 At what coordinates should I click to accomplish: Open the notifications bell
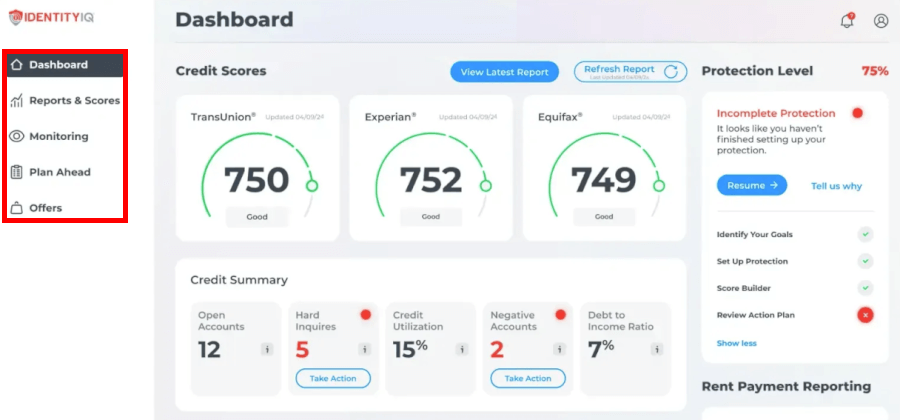847,21
